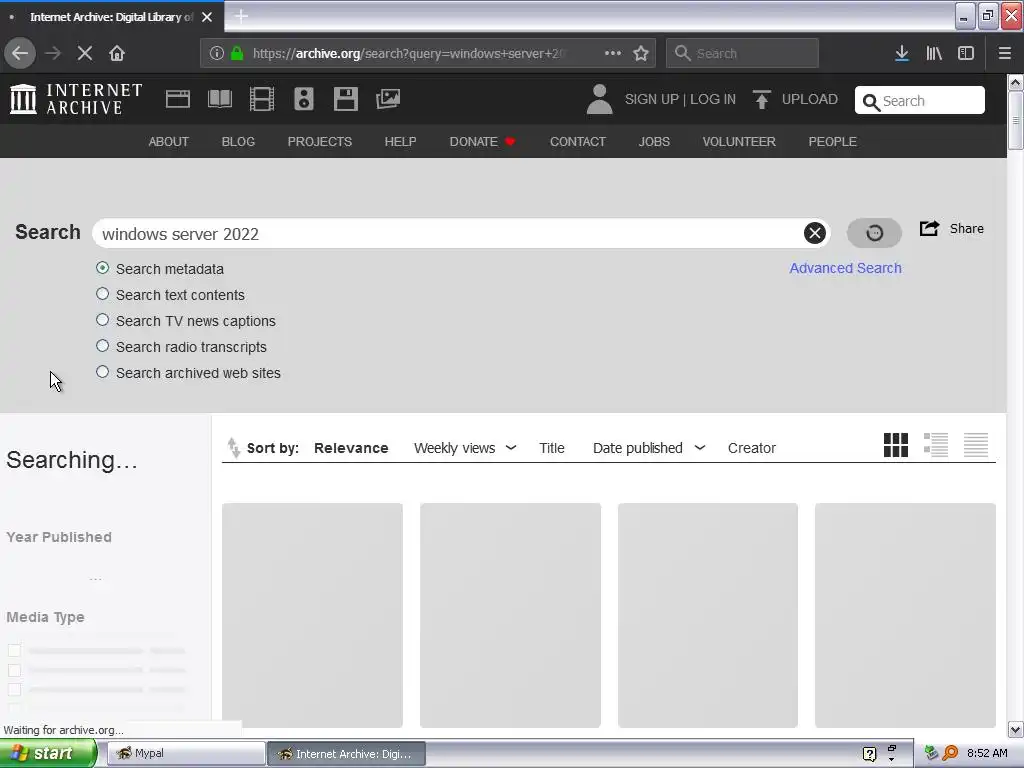Sort results by Relevance
The height and width of the screenshot is (768, 1024).
351,448
